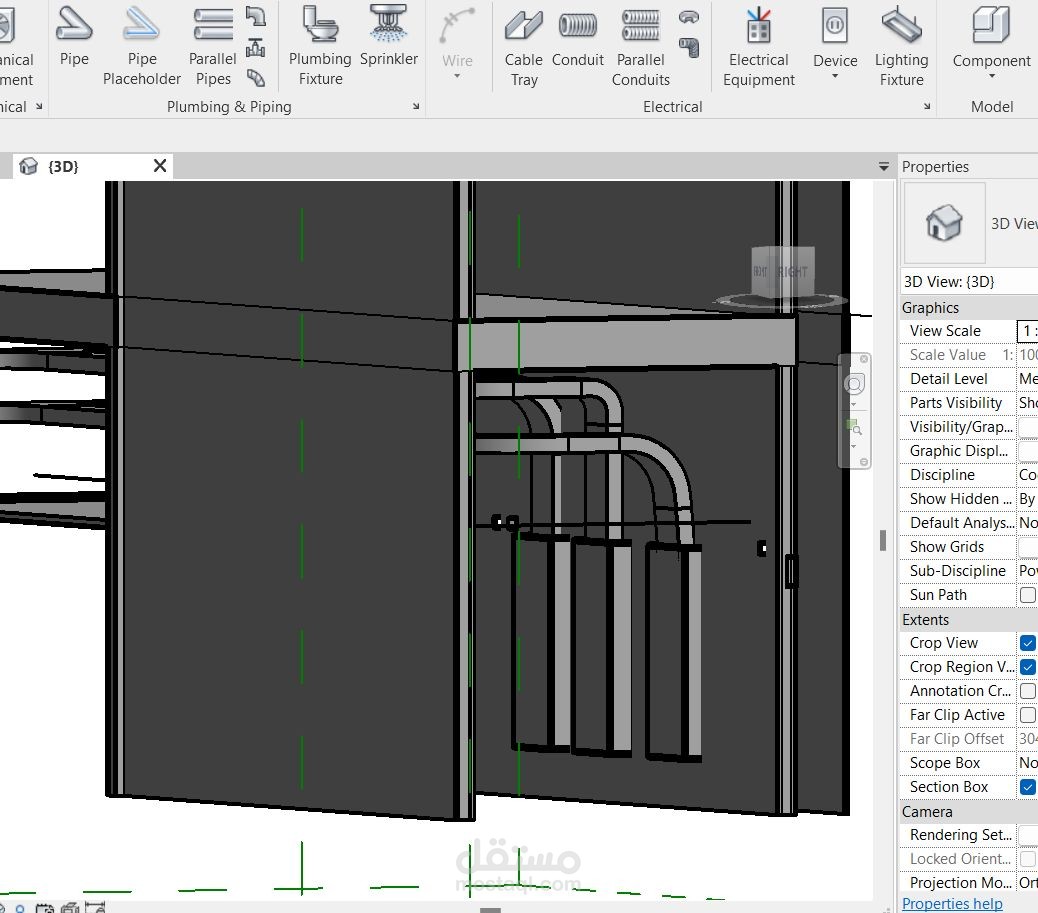Open the 3D View: {3D} selector
The height and width of the screenshot is (913, 1038).
coord(969,282)
